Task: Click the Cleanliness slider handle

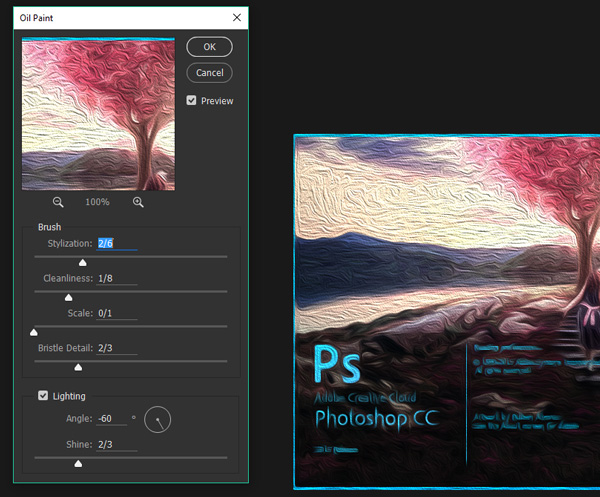Action: tap(68, 297)
